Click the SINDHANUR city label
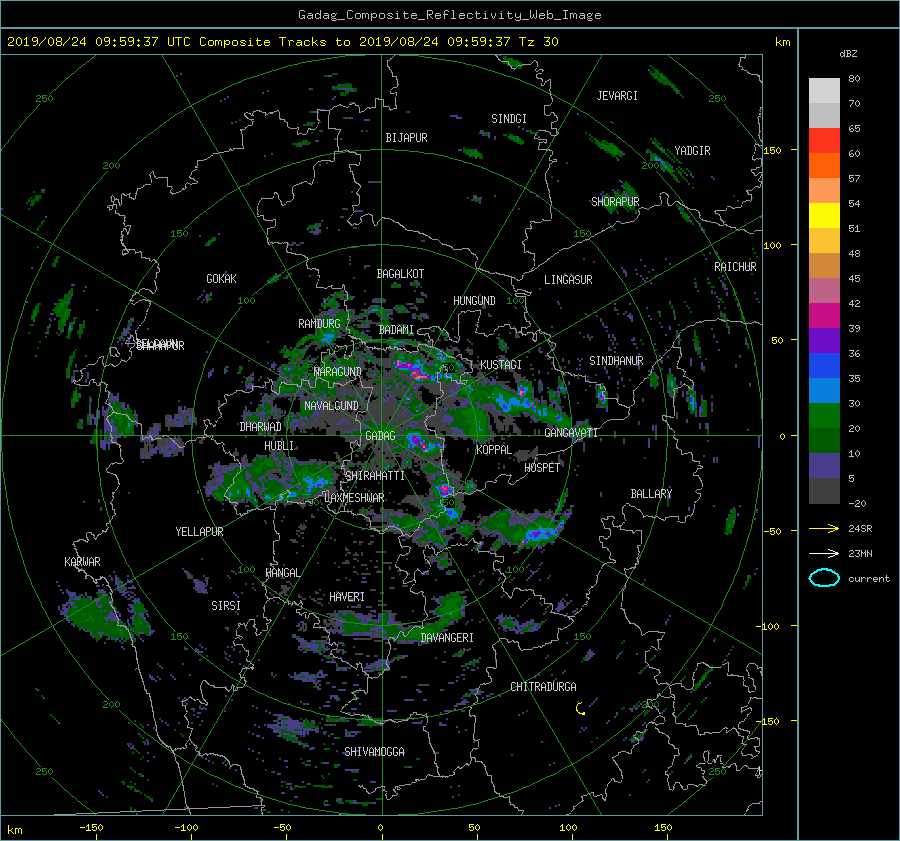Viewport: 900px width, 841px height. [x=616, y=361]
